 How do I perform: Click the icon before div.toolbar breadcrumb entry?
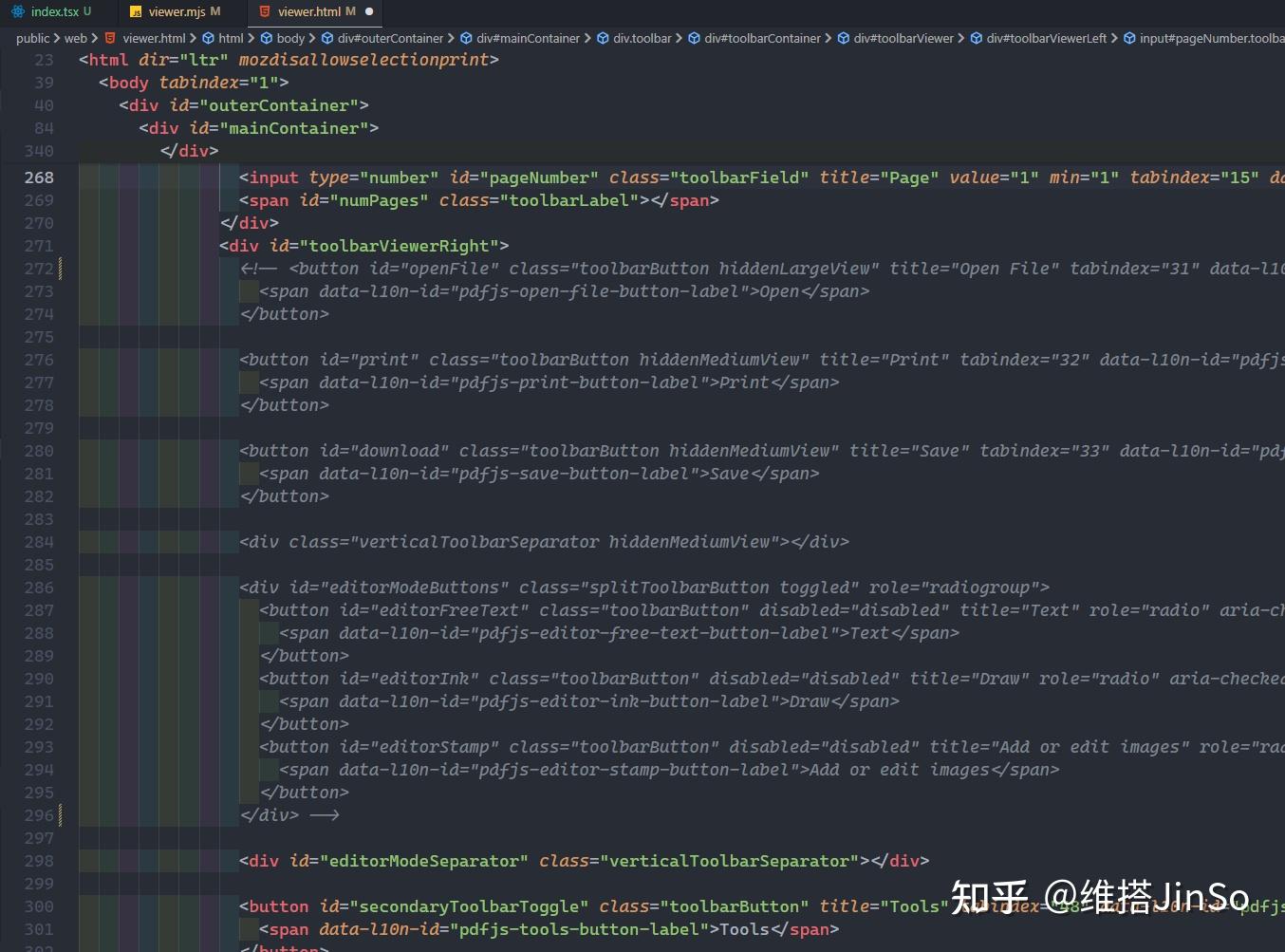[x=602, y=38]
